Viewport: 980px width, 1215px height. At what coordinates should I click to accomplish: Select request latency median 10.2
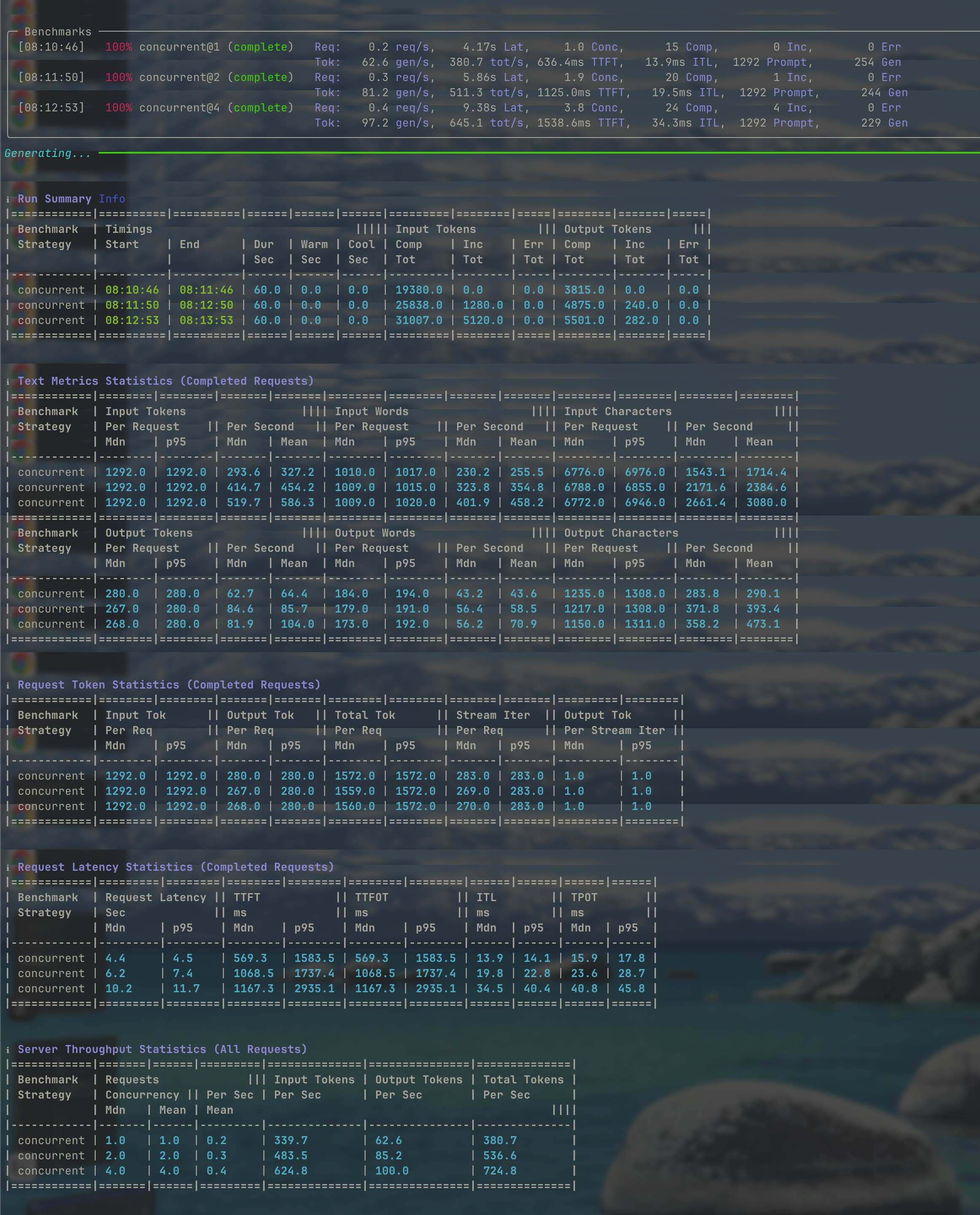118,988
